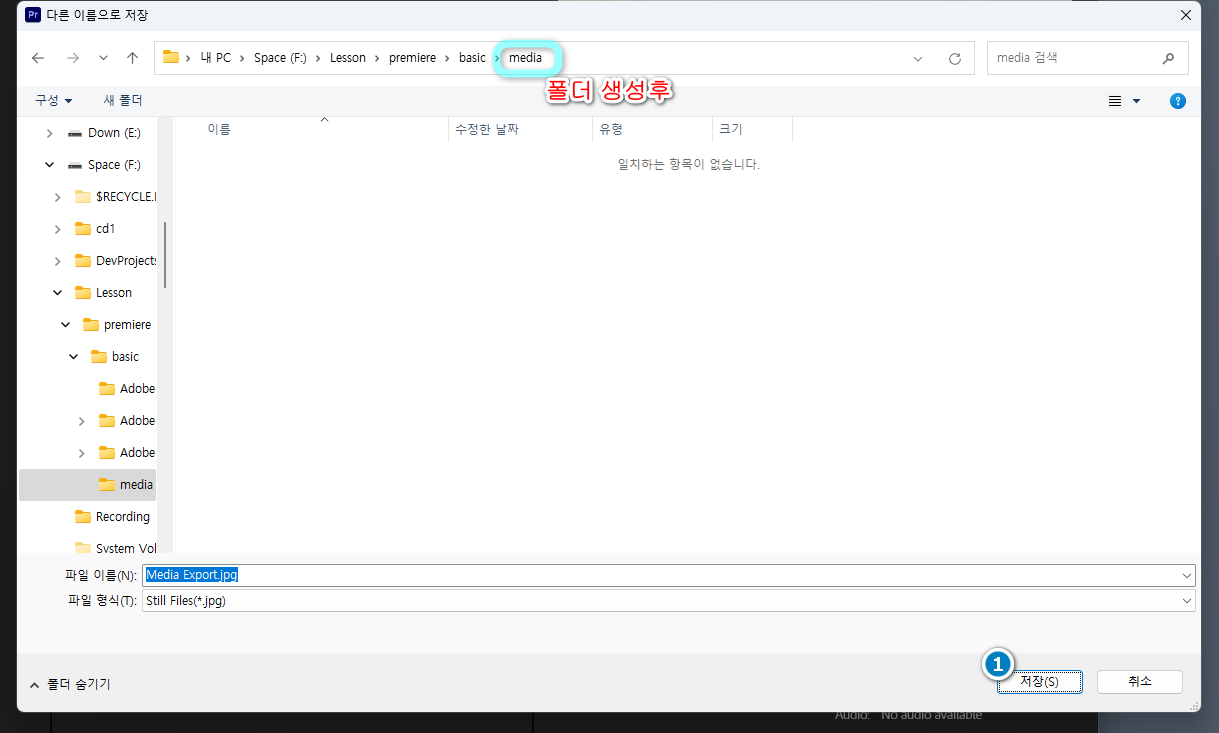Viewport: 1219px width, 733px height.
Task: Select the media folder in tree
Action: pyautogui.click(x=136, y=485)
